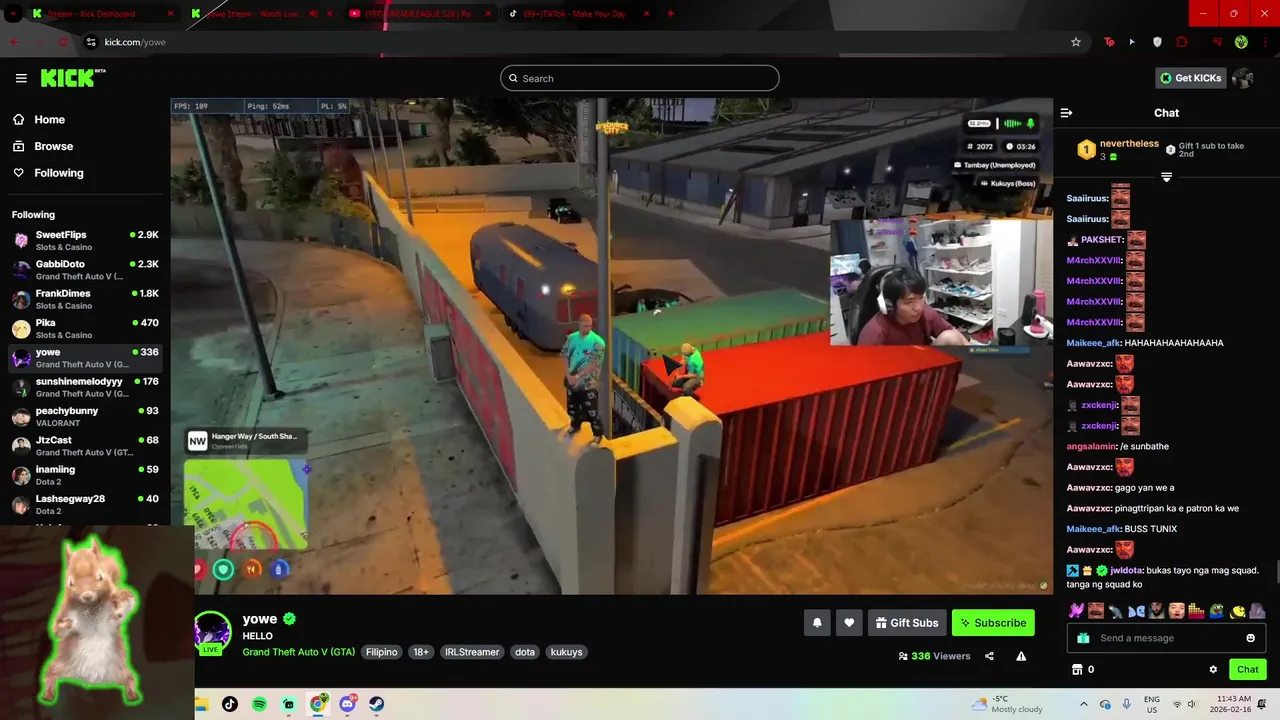Select peachybunny in the Following list
1280x720 pixels.
85,416
